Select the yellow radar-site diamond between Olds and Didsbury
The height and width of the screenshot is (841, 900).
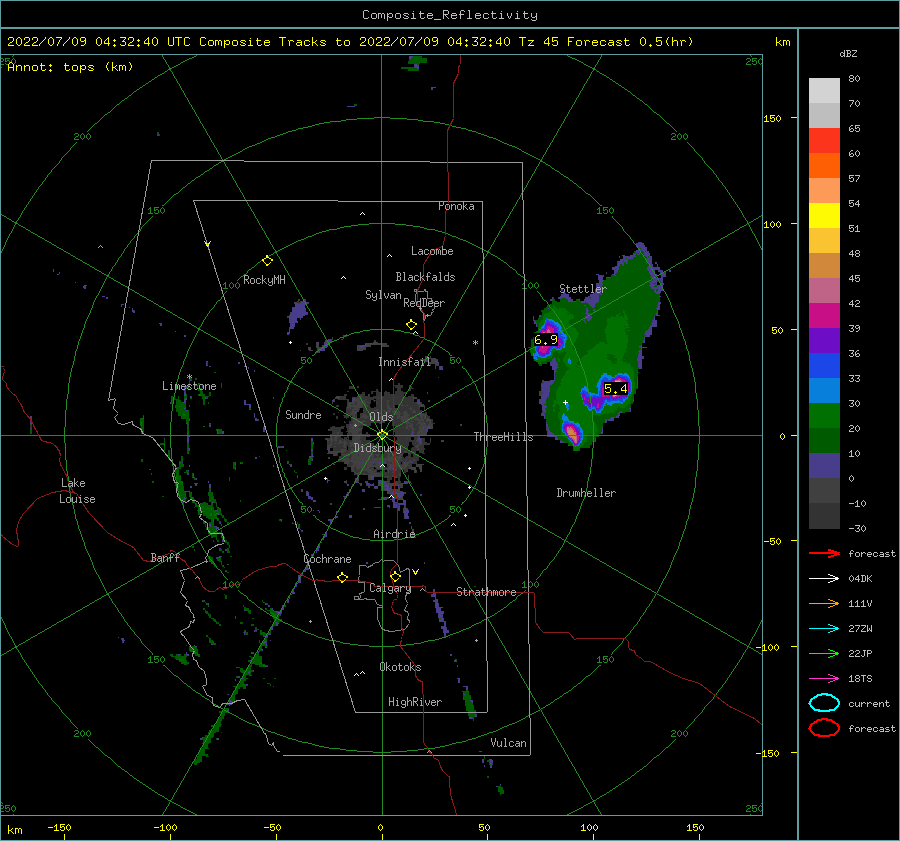coord(382,435)
